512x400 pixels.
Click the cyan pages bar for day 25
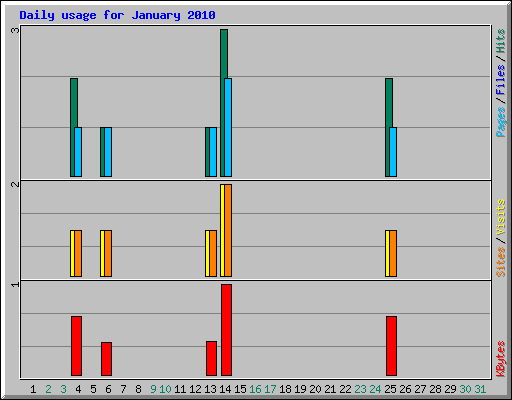(x=393, y=152)
